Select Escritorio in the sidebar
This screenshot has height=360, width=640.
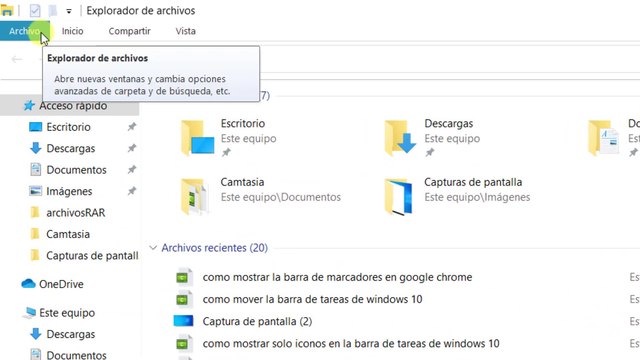[68, 127]
